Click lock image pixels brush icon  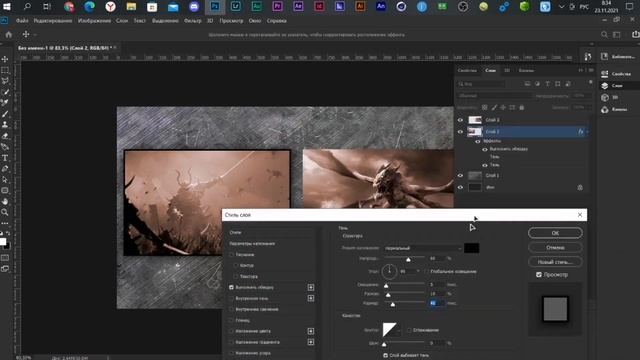(x=494, y=107)
